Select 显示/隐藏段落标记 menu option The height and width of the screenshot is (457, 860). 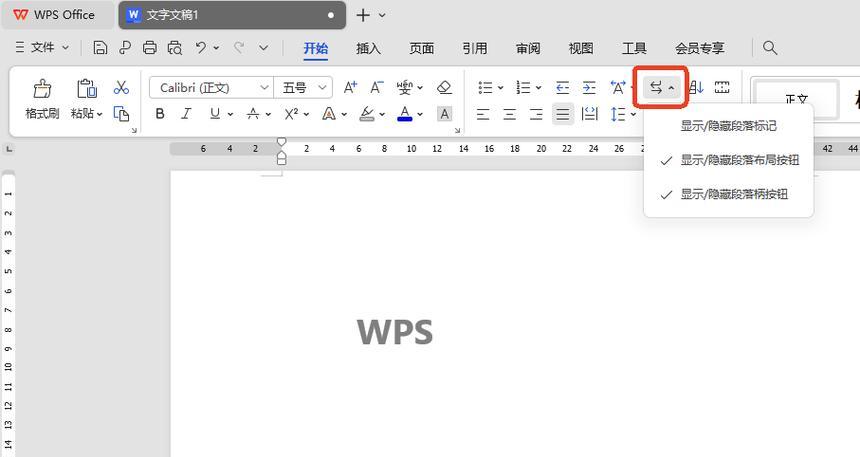728,126
